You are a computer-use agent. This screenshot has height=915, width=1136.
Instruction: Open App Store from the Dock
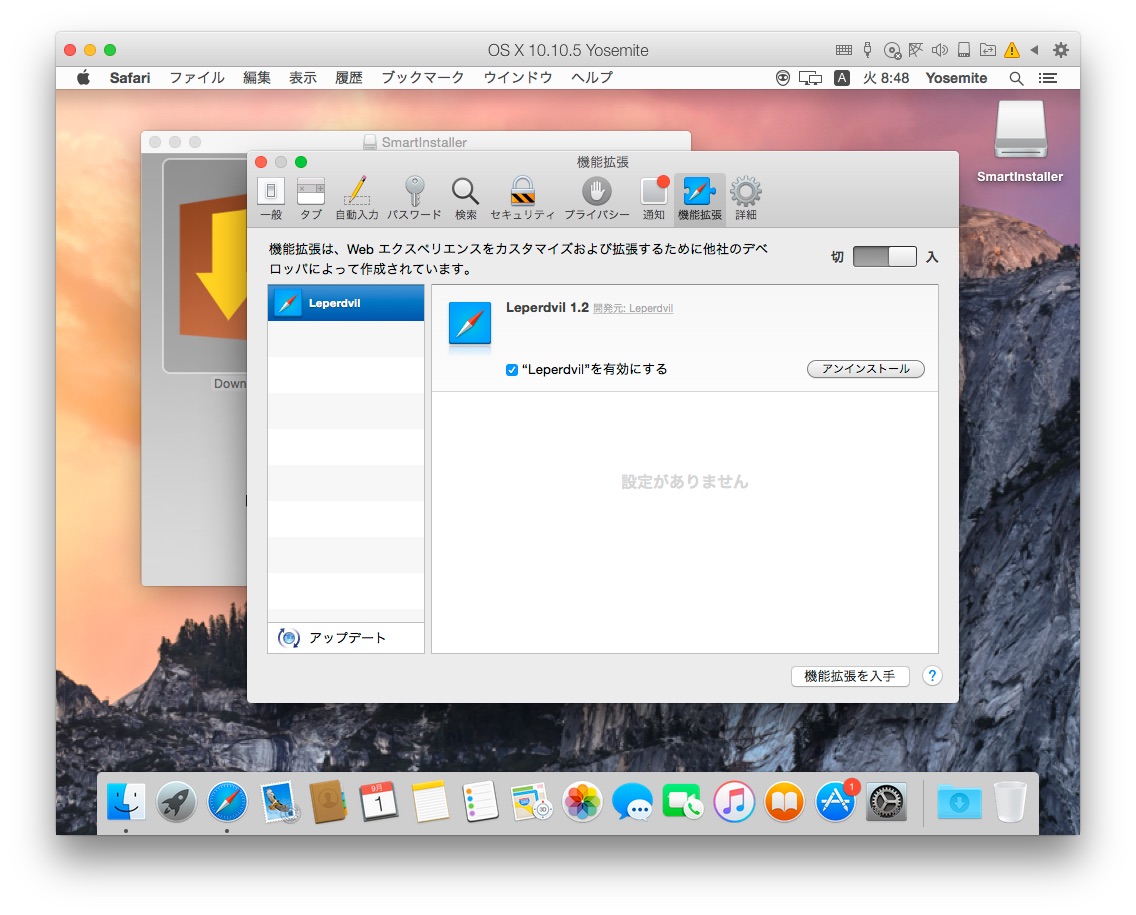coord(835,803)
